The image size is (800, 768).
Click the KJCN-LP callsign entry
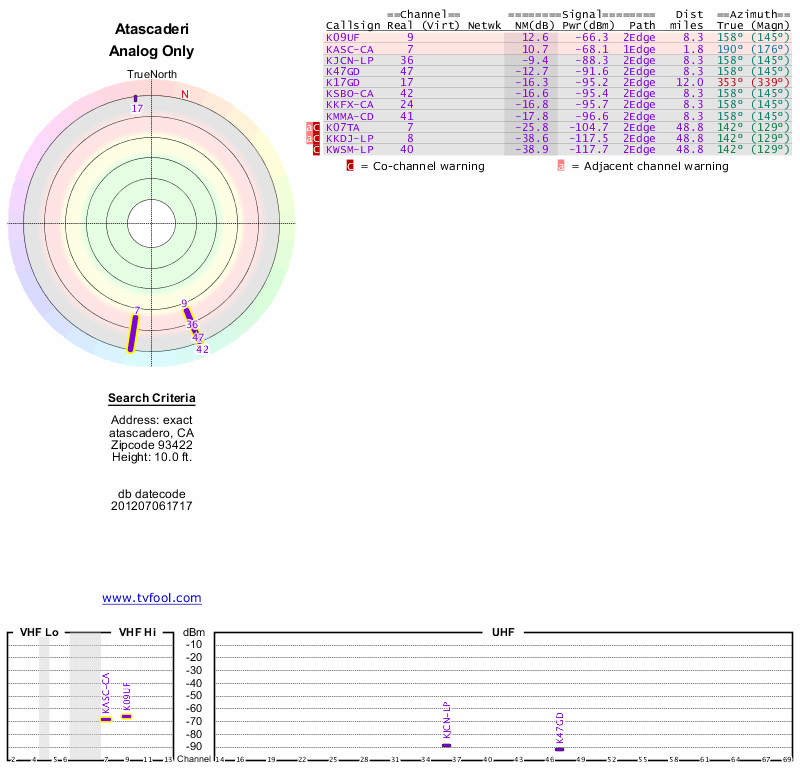pyautogui.click(x=349, y=60)
